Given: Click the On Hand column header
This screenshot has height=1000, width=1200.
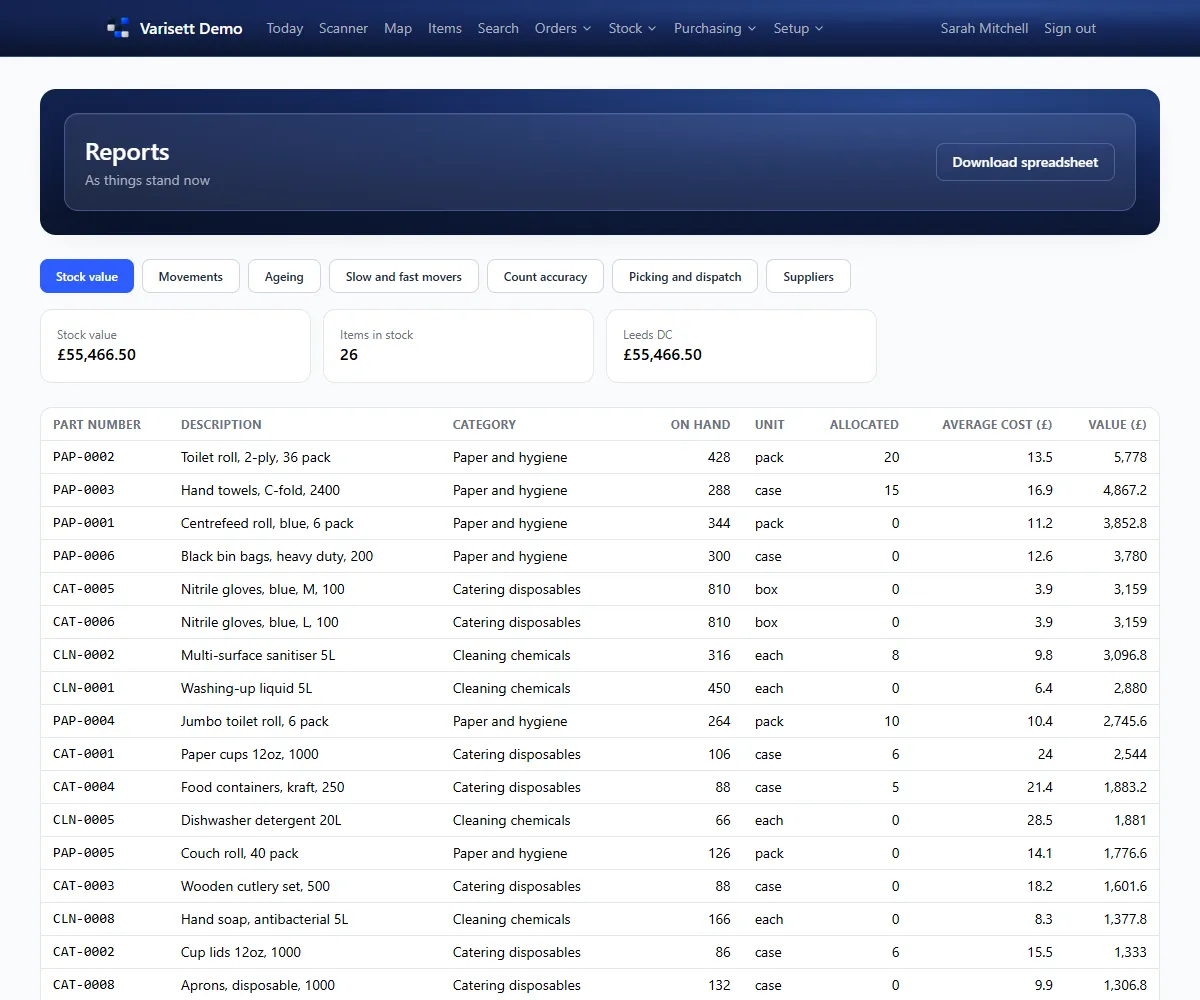Looking at the screenshot, I should [700, 424].
